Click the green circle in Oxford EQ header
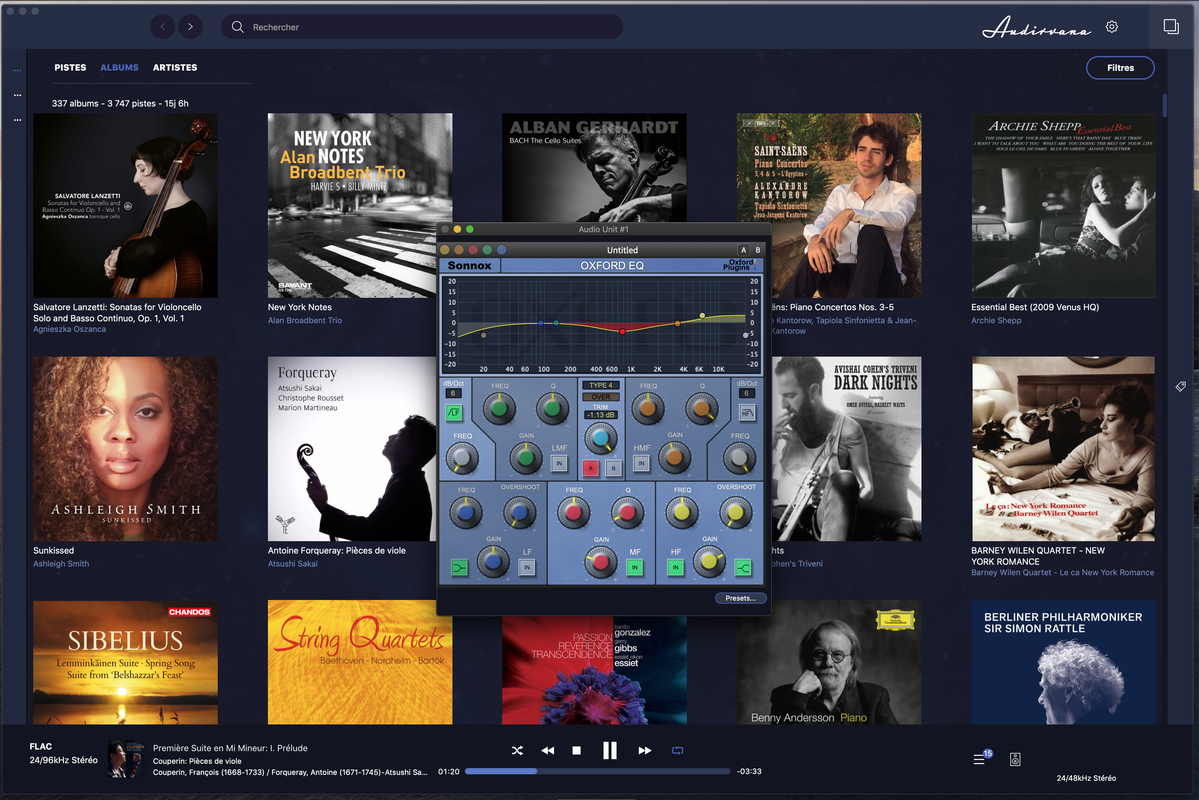 pyautogui.click(x=487, y=249)
